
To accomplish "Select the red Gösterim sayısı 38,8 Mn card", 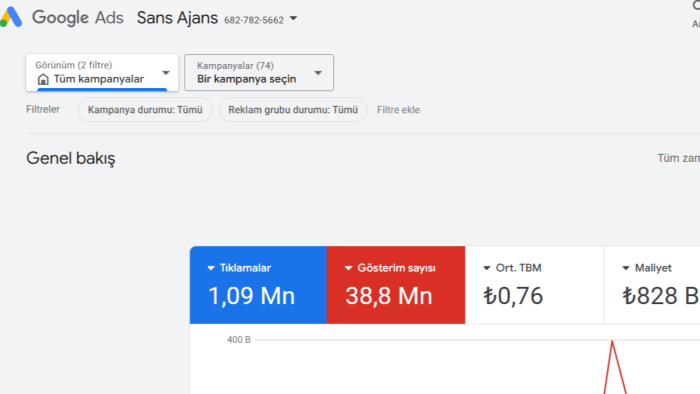I will click(x=396, y=285).
